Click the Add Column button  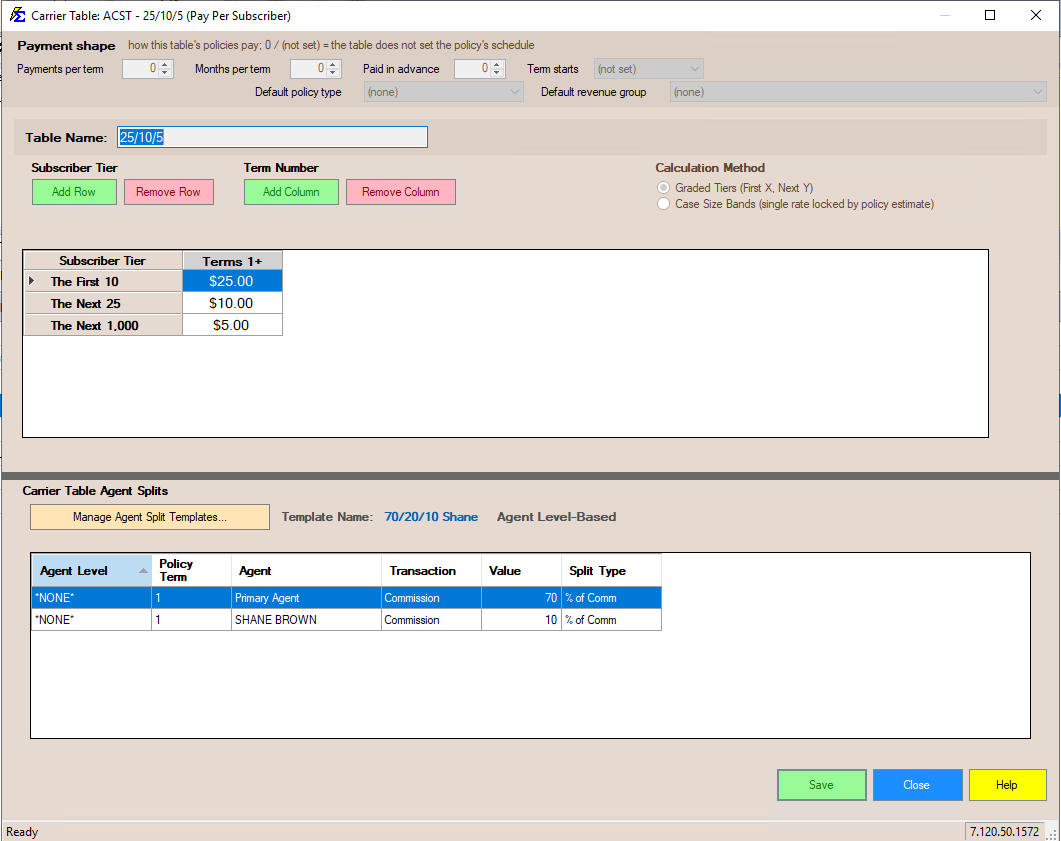pyautogui.click(x=291, y=191)
